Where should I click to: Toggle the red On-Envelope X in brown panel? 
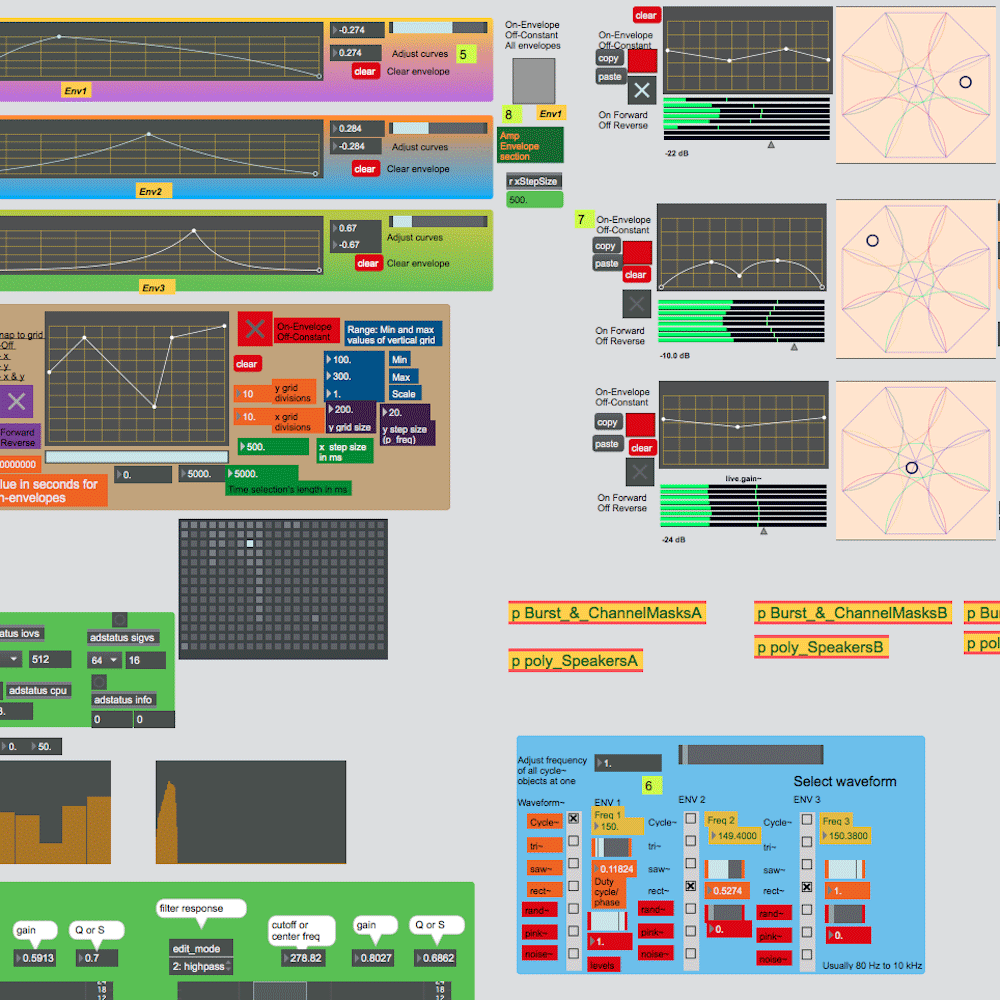click(x=254, y=329)
